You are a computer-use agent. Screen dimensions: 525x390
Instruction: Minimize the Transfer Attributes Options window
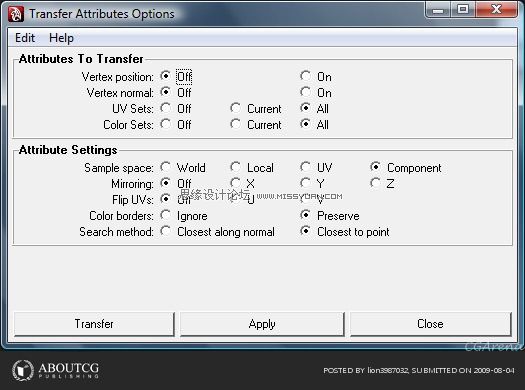(438, 9)
